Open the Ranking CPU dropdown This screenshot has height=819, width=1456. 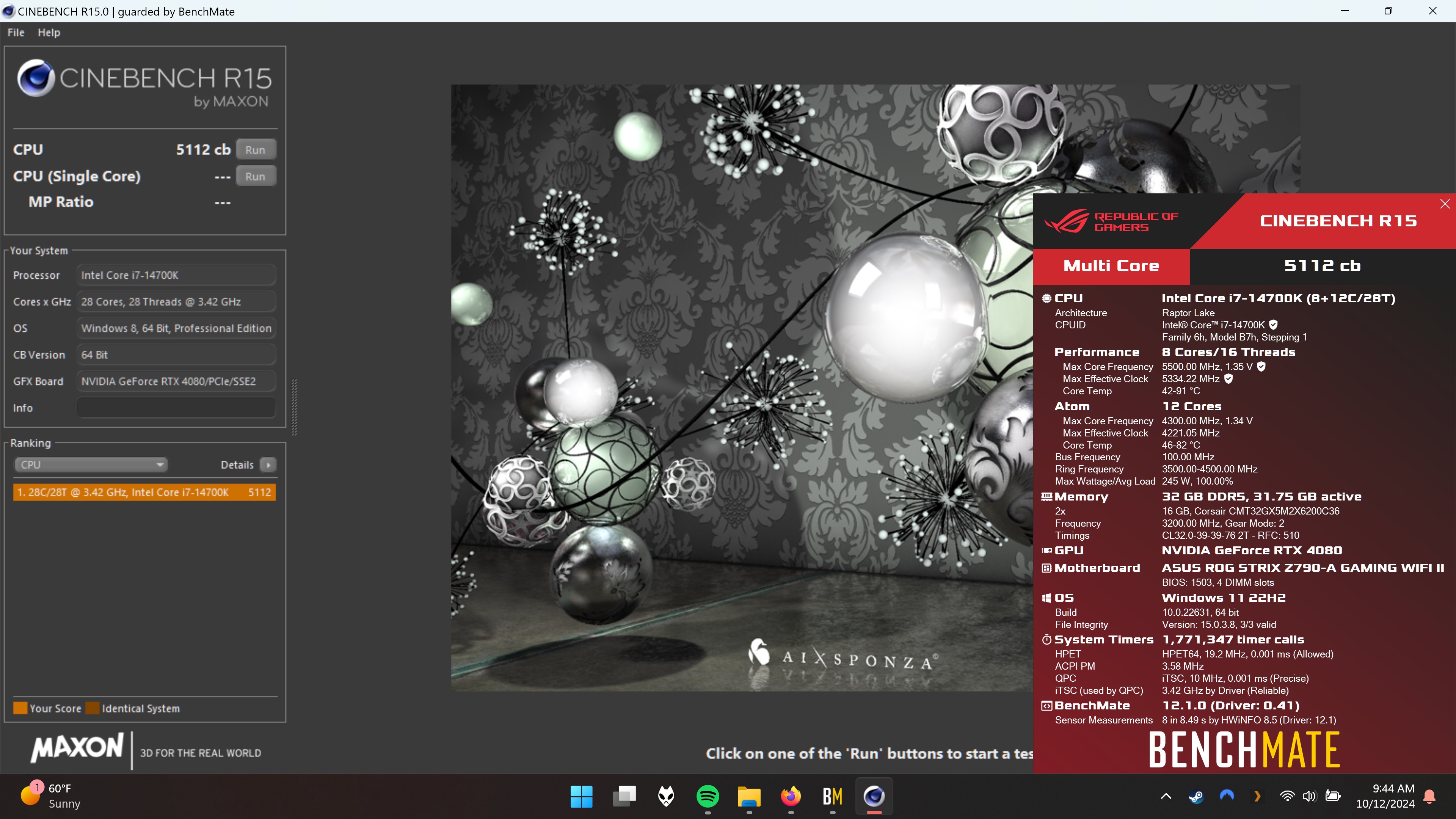tap(91, 464)
